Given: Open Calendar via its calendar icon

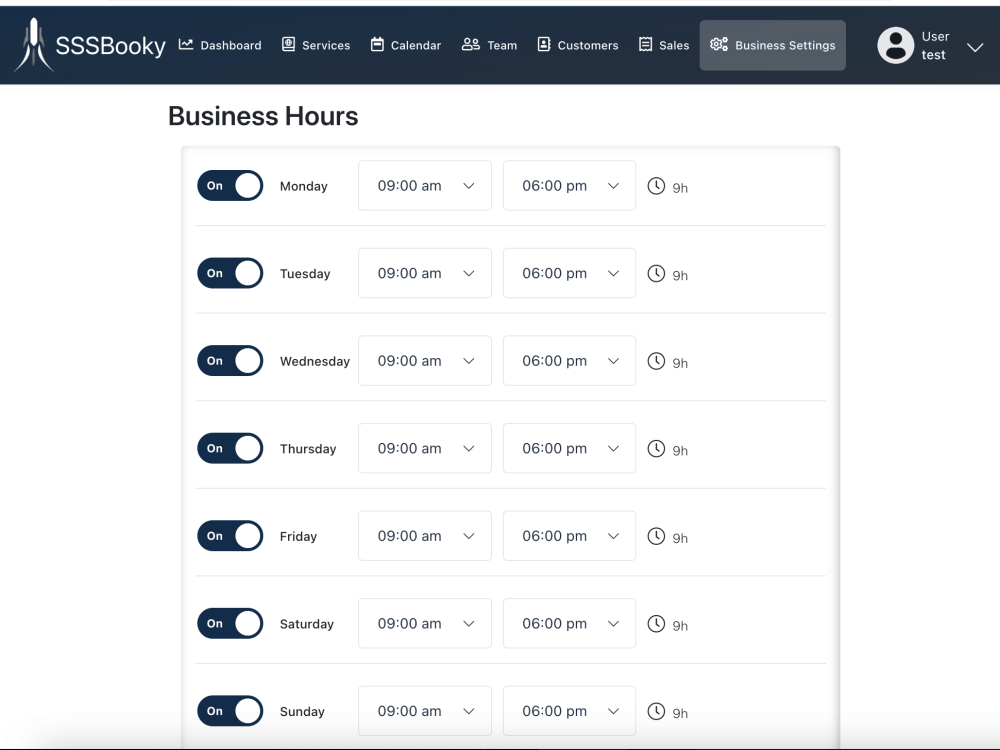Looking at the screenshot, I should click(x=376, y=44).
